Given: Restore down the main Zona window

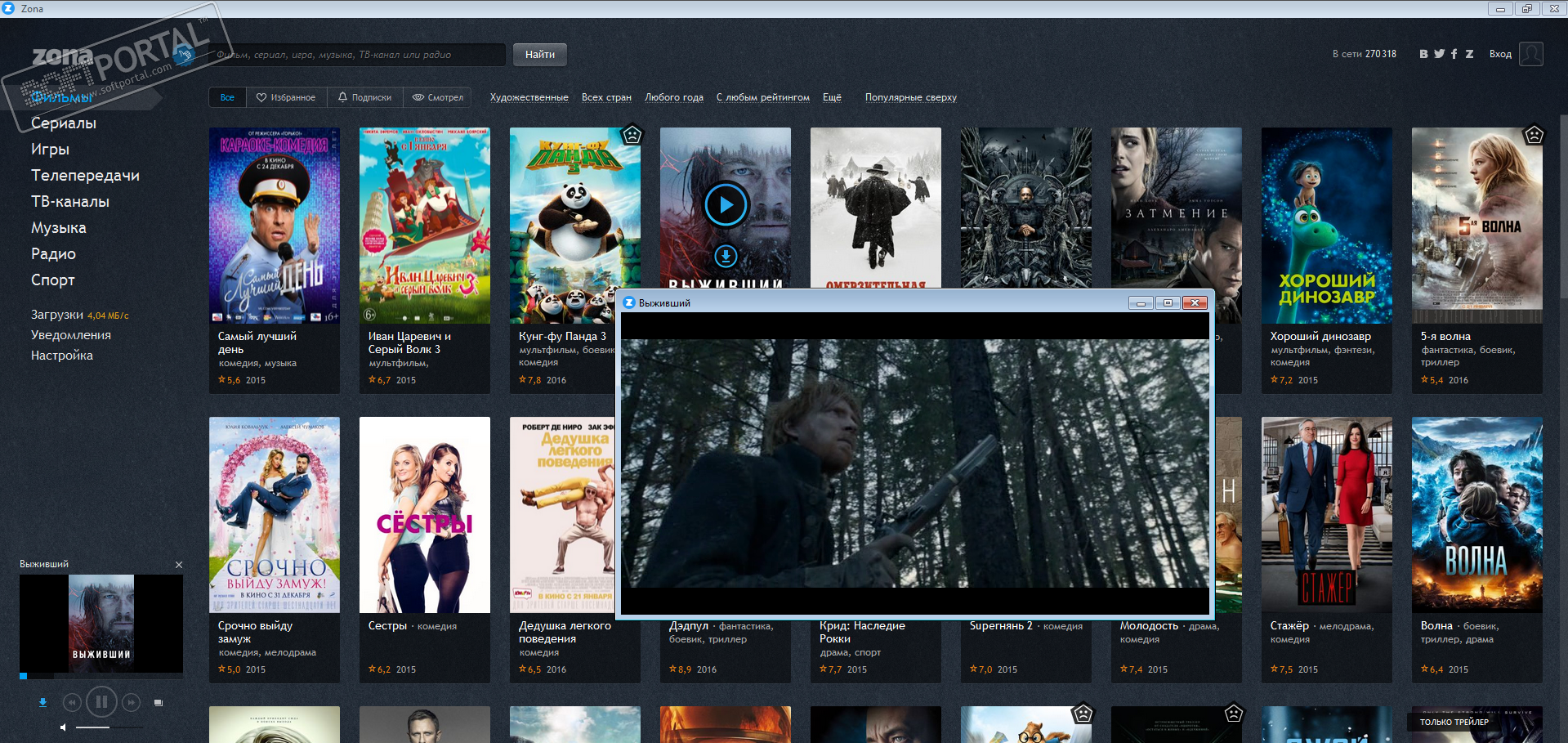Looking at the screenshot, I should tap(1526, 9).
